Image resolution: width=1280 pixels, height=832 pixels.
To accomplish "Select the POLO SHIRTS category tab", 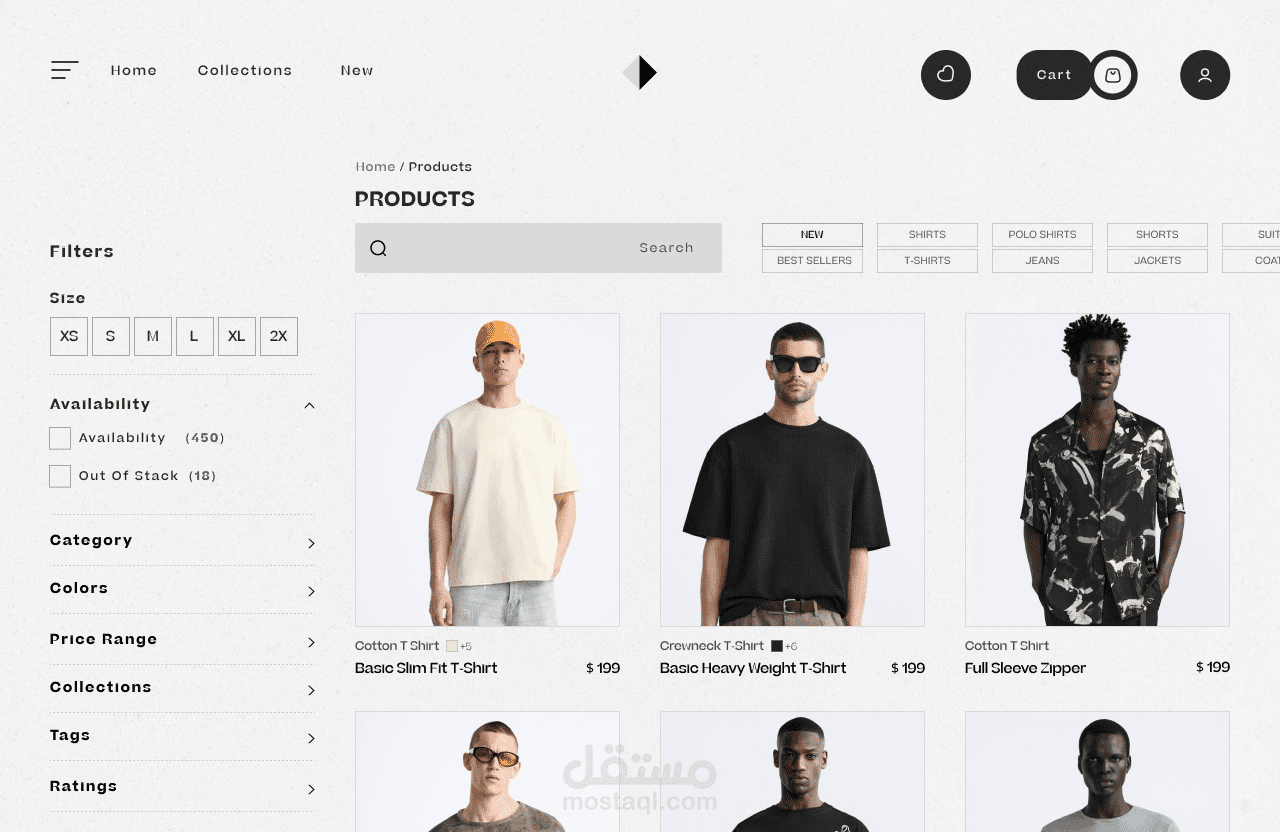I will pos(1042,235).
